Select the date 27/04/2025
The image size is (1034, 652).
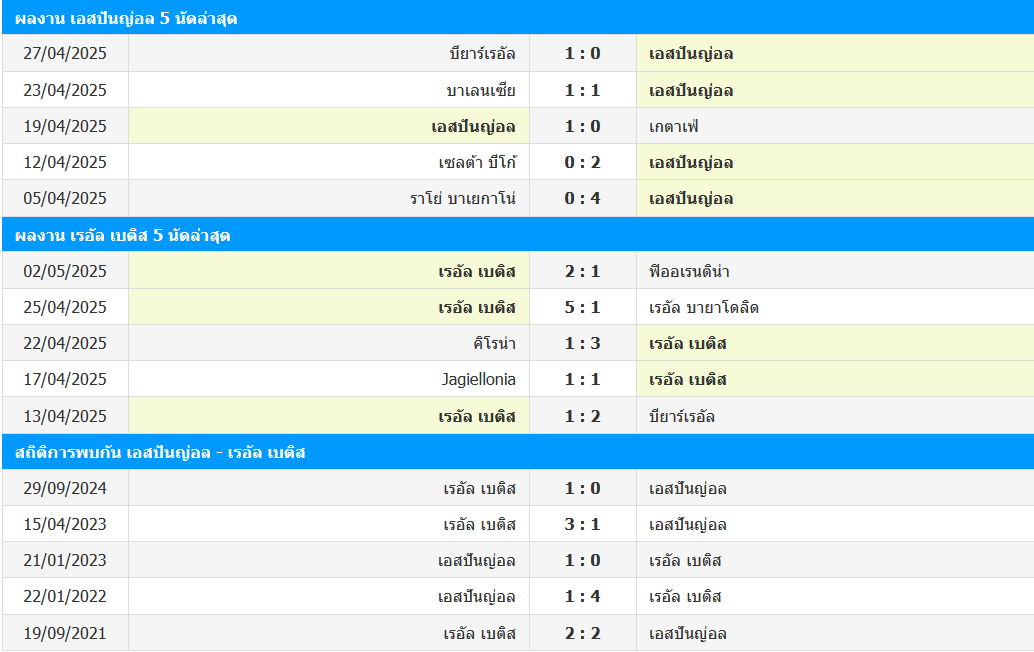[x=65, y=53]
